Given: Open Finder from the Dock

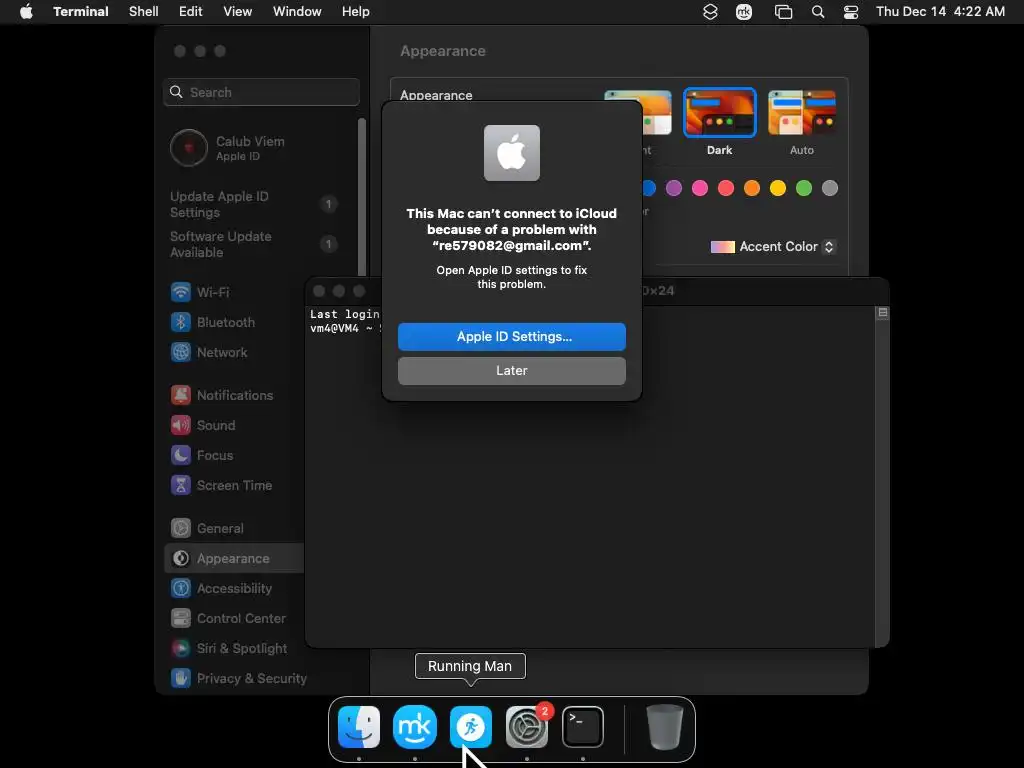Looking at the screenshot, I should pyautogui.click(x=359, y=726).
